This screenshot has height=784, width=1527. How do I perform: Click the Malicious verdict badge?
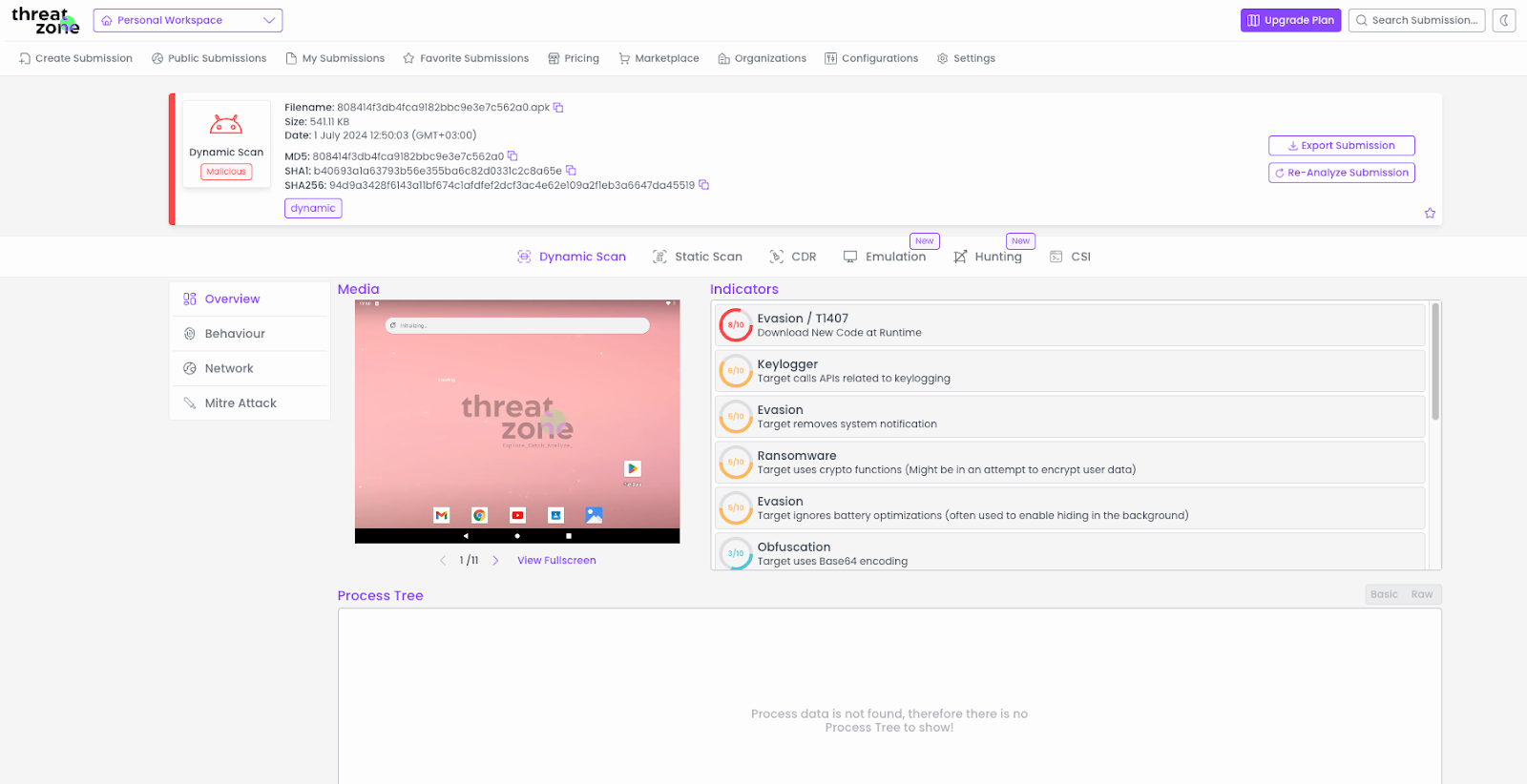point(226,172)
